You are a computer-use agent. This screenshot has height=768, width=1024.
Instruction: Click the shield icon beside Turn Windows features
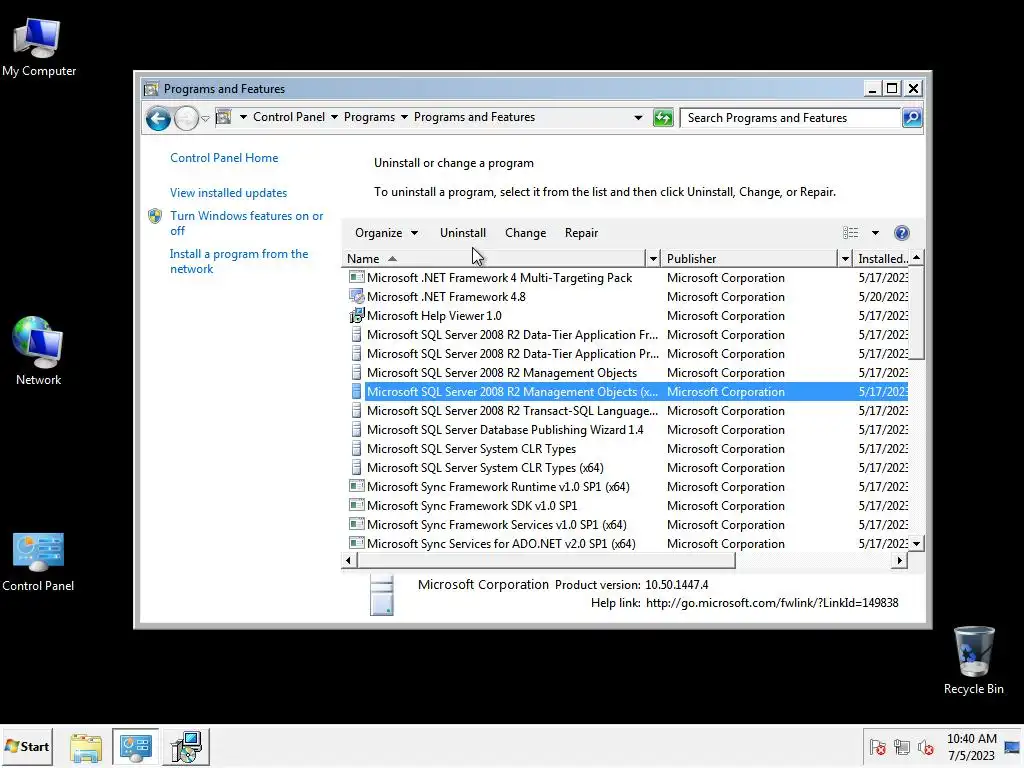click(155, 216)
